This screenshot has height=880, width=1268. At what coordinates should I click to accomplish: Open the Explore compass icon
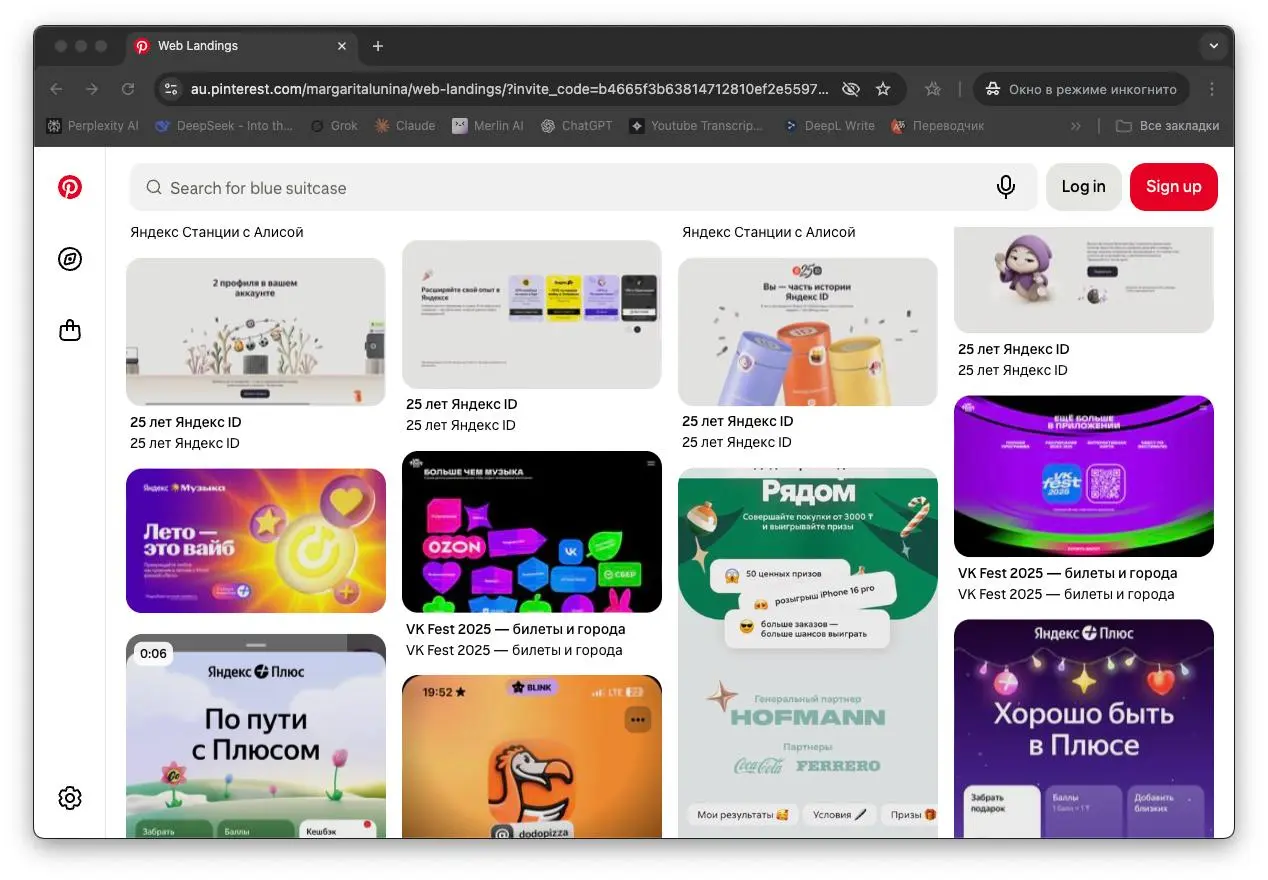click(70, 260)
